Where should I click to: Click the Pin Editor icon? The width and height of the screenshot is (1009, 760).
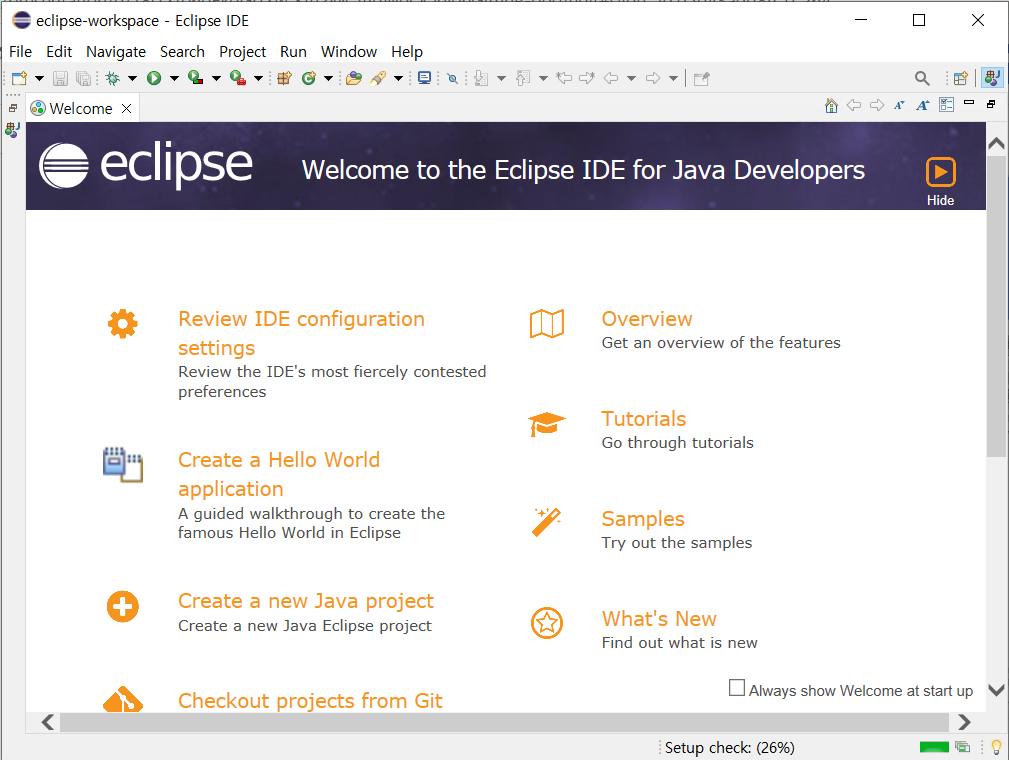(x=701, y=79)
